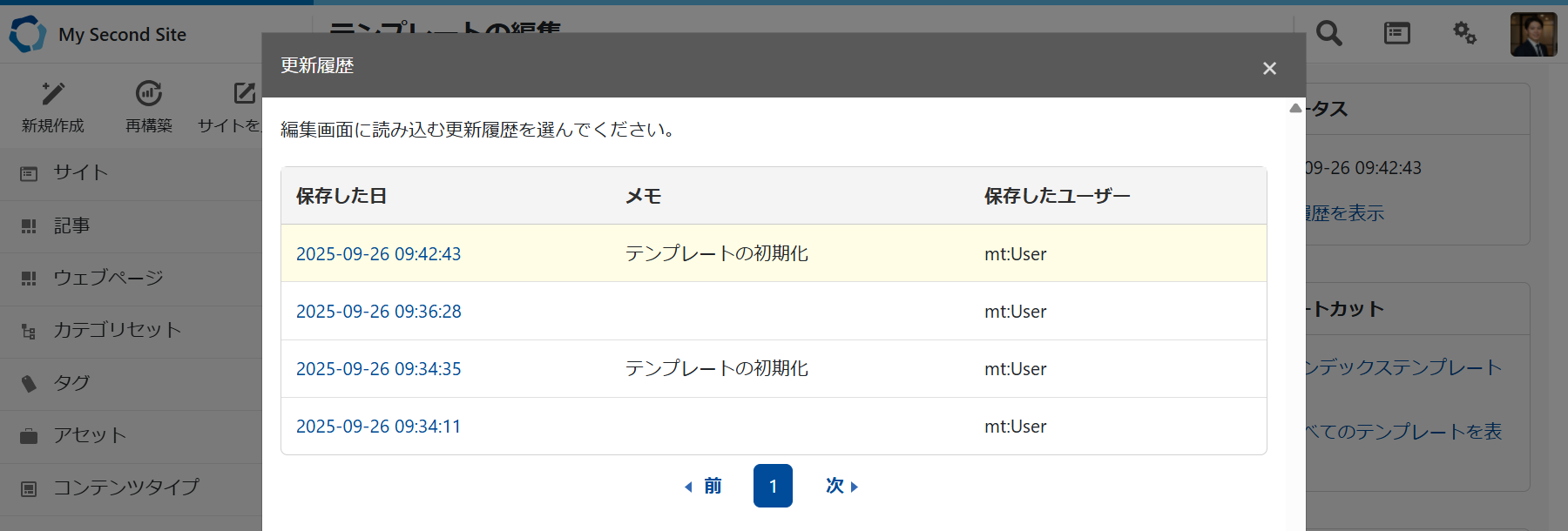Open the user profile avatar
The image size is (1568, 531).
pyautogui.click(x=1533, y=35)
